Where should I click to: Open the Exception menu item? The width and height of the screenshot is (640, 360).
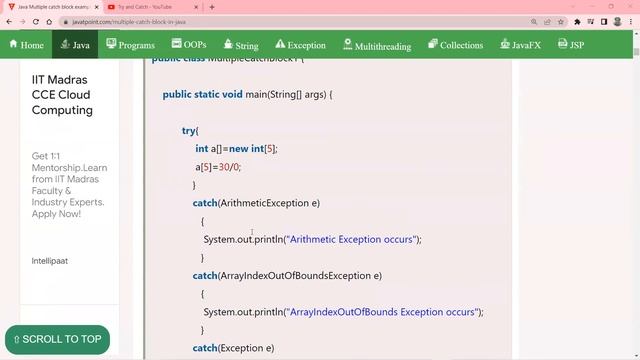click(x=301, y=44)
